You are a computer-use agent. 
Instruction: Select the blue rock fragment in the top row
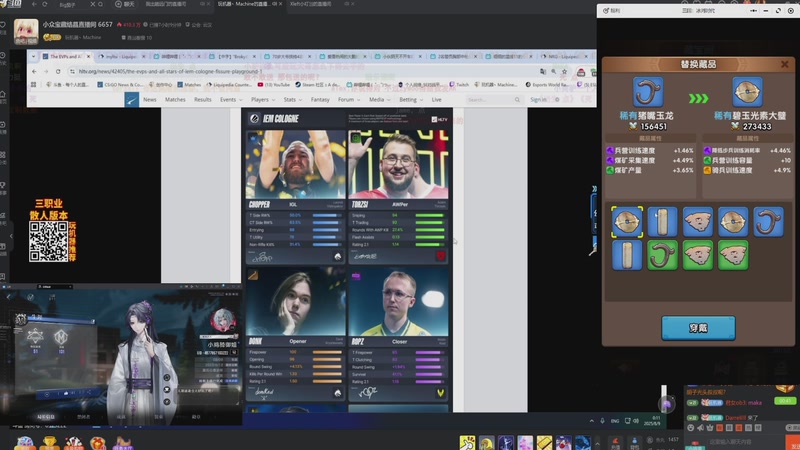697,222
